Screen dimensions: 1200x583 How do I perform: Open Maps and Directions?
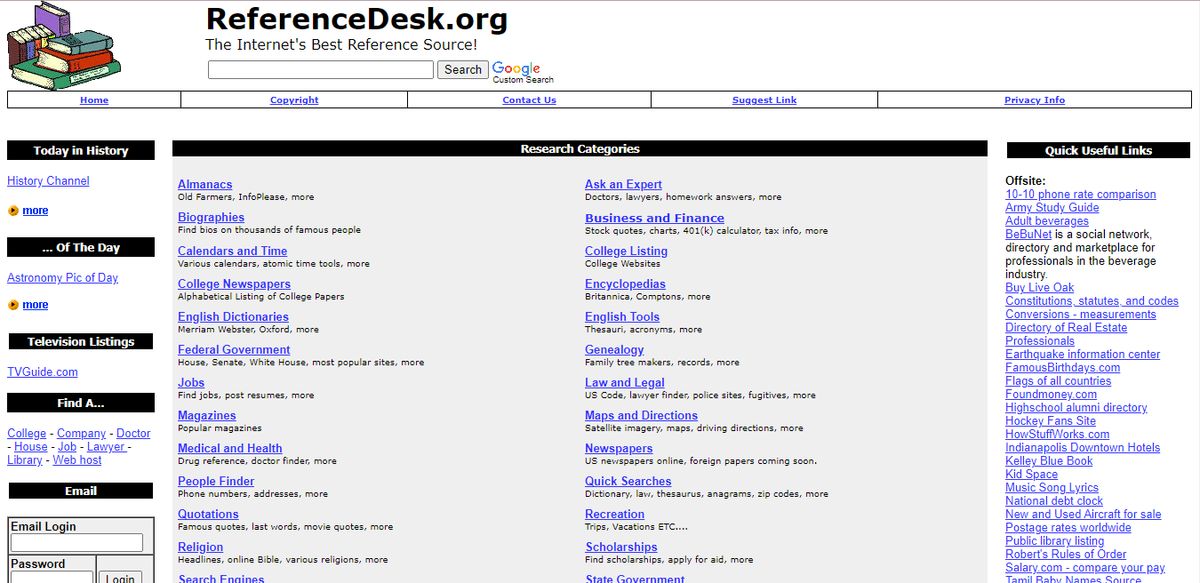click(x=641, y=415)
